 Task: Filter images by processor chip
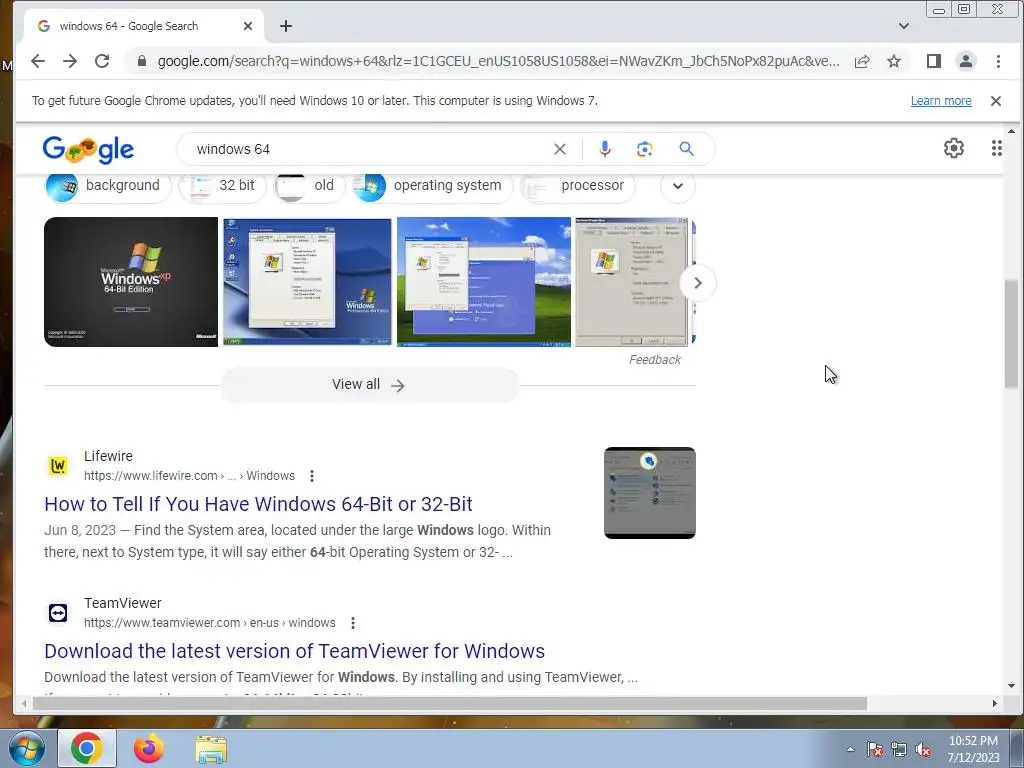pyautogui.click(x=578, y=186)
